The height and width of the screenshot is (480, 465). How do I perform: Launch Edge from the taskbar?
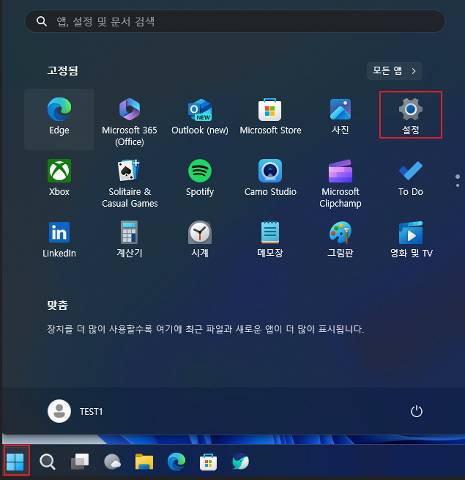176,462
